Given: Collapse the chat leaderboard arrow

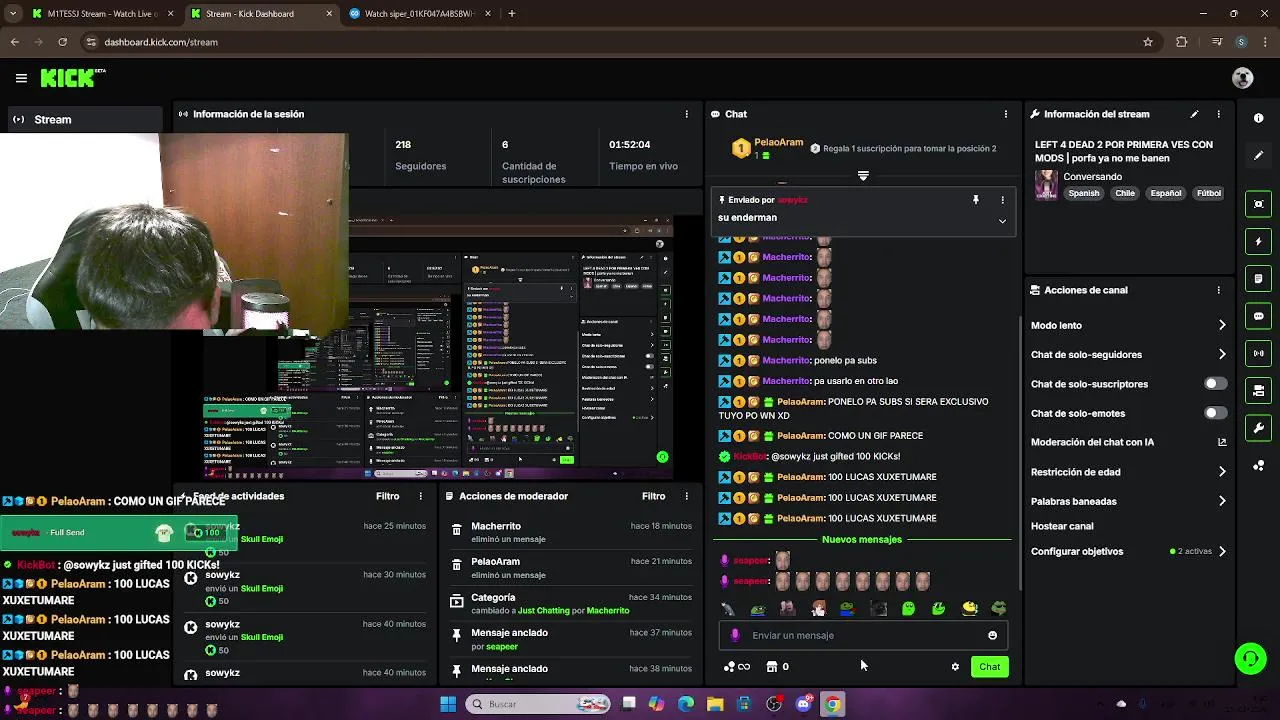Looking at the screenshot, I should pos(863,176).
